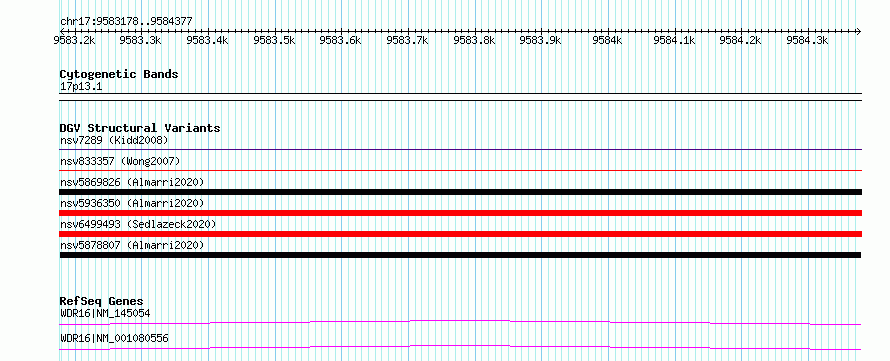Viewport: 890px width, 361px height.
Task: Open variant label nsv5878807 (Almarri2020)
Action: pos(132,245)
